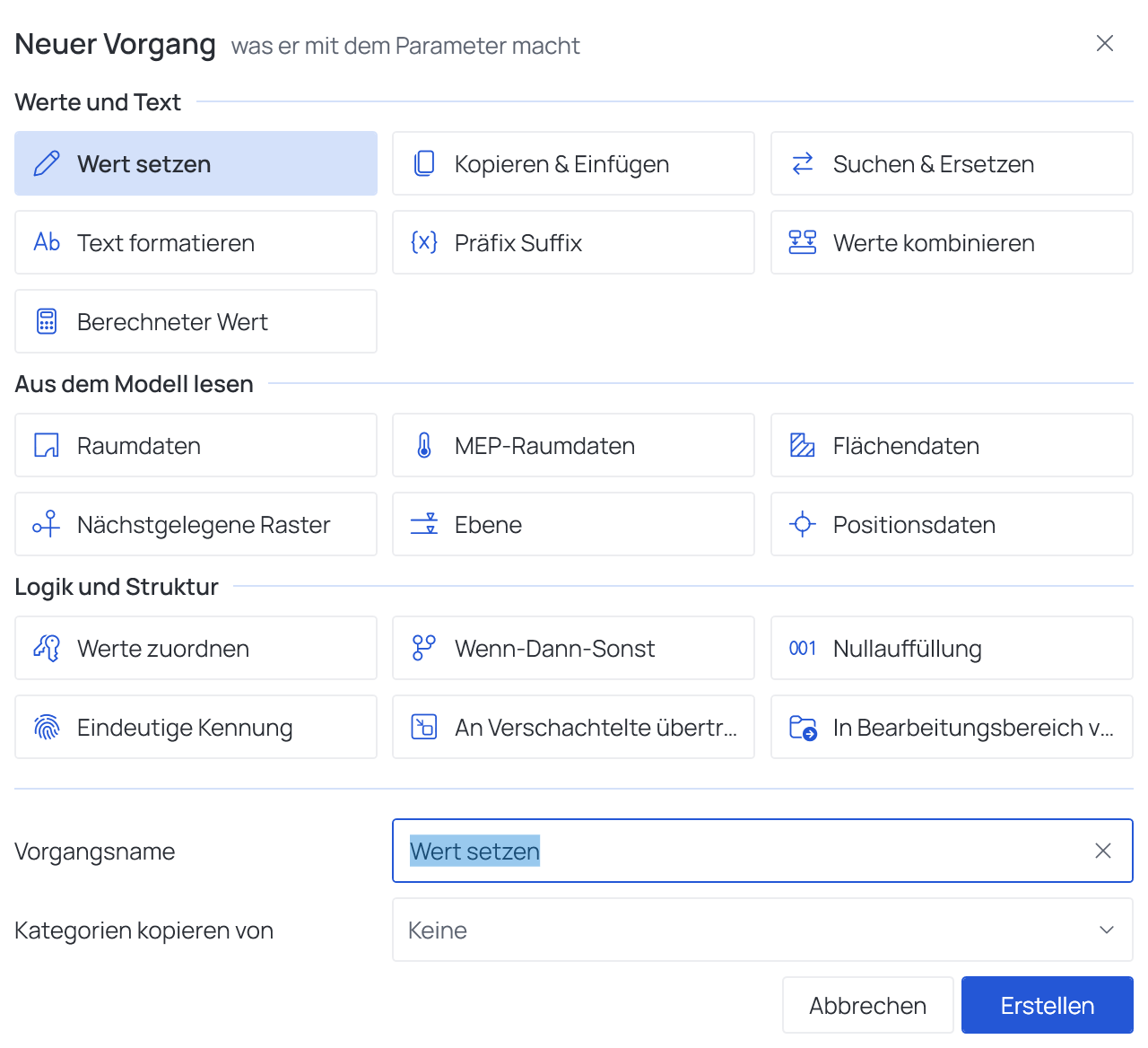Image resolution: width=1148 pixels, height=1048 pixels.
Task: Click the branch icon of Wenn-Dann-Sonst
Action: click(424, 648)
